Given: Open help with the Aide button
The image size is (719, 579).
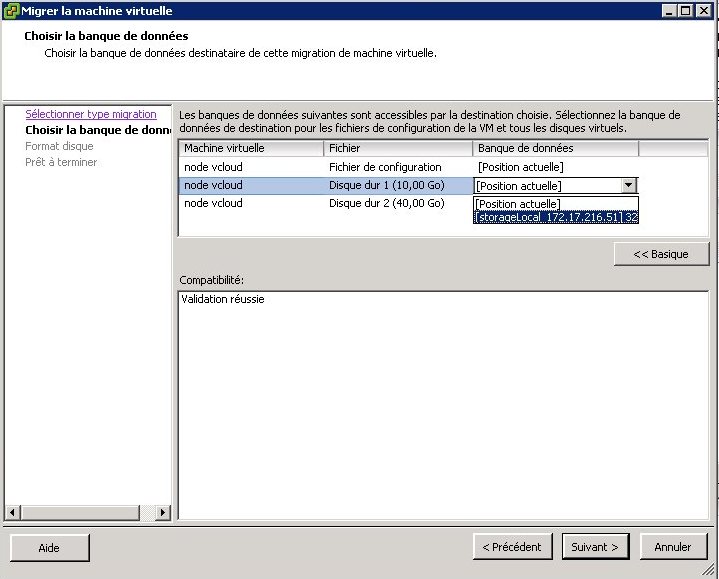Looking at the screenshot, I should [x=49, y=548].
